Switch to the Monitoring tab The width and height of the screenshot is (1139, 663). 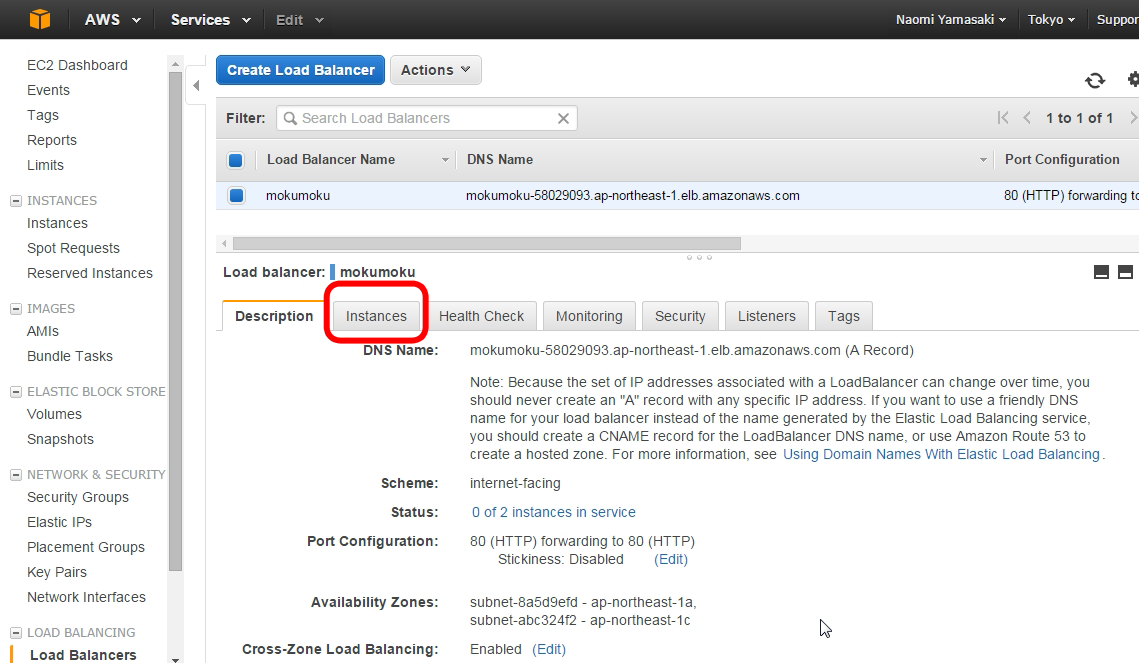[589, 316]
